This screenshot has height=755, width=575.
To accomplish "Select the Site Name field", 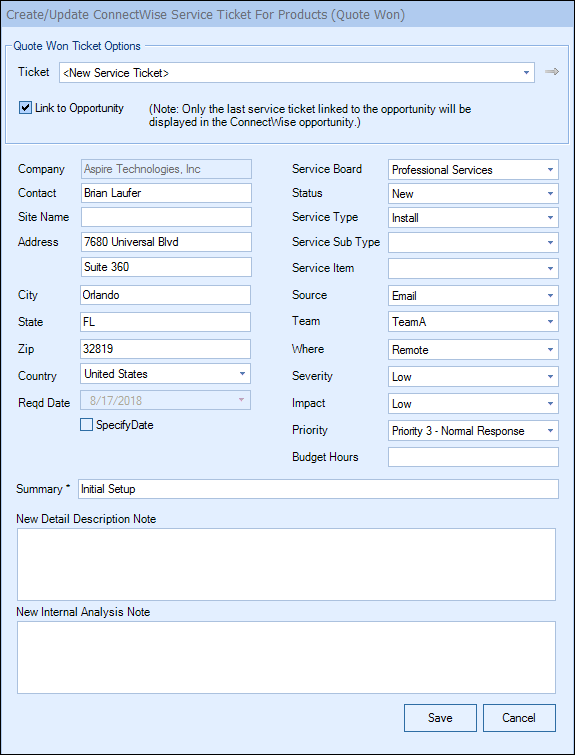I will 166,217.
